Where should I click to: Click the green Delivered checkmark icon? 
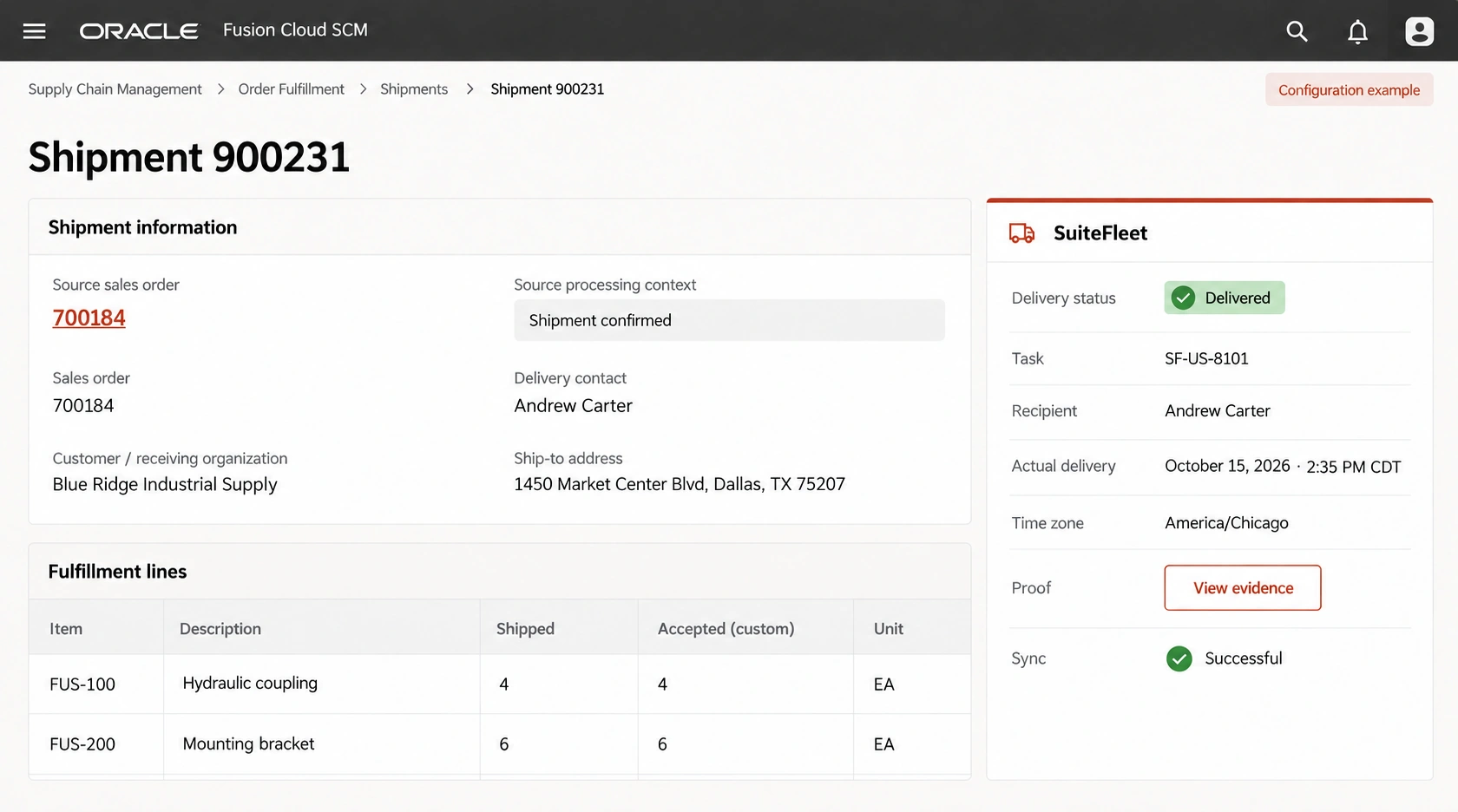[1183, 298]
